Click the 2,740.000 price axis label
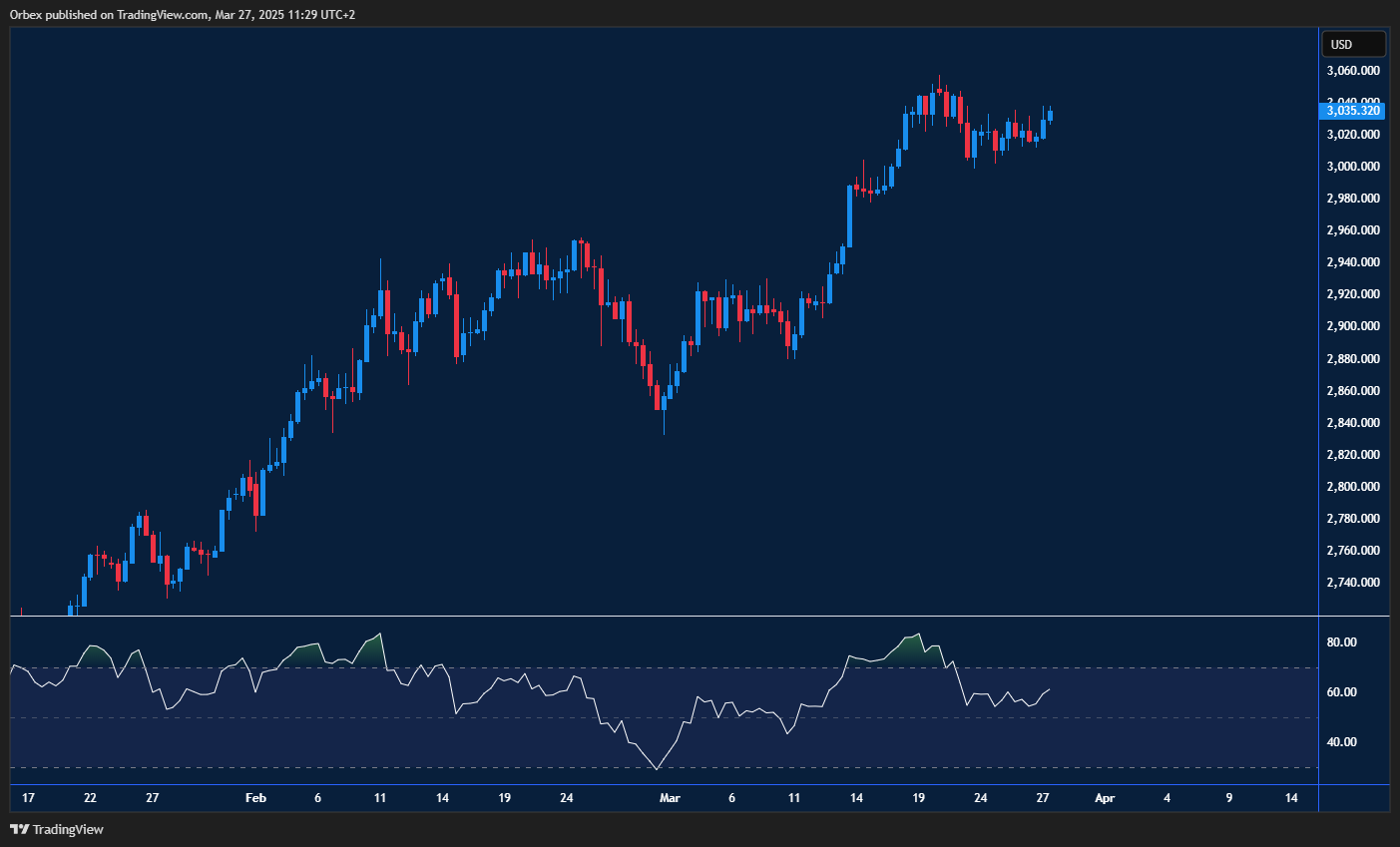This screenshot has height=847, width=1400. (1353, 583)
